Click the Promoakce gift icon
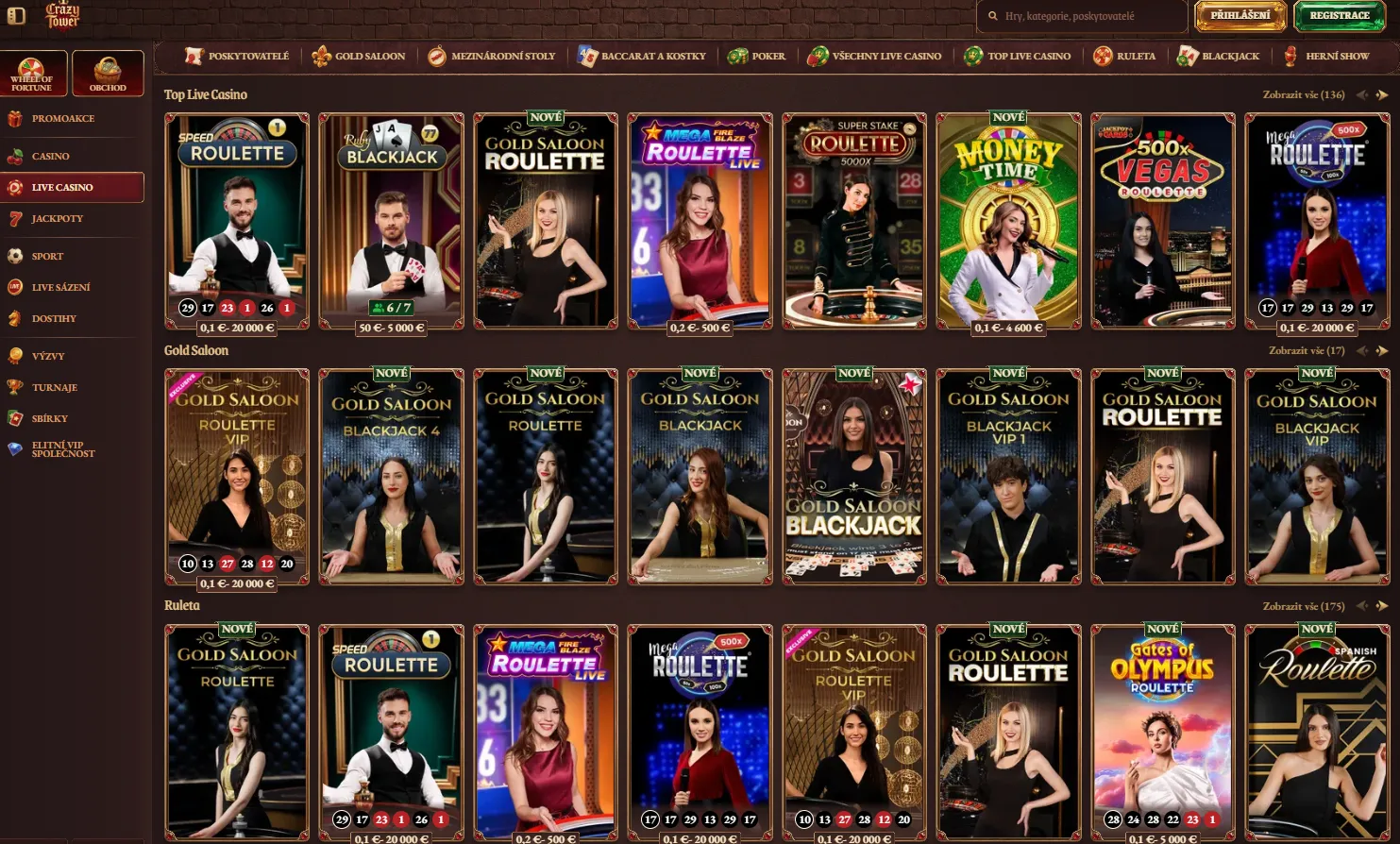This screenshot has width=1400, height=844. [15, 119]
